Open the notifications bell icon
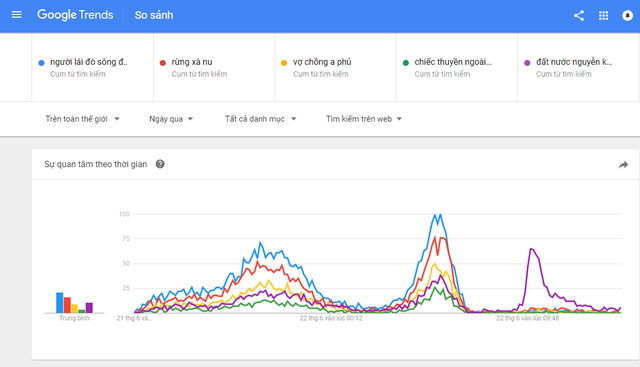 (x=627, y=16)
